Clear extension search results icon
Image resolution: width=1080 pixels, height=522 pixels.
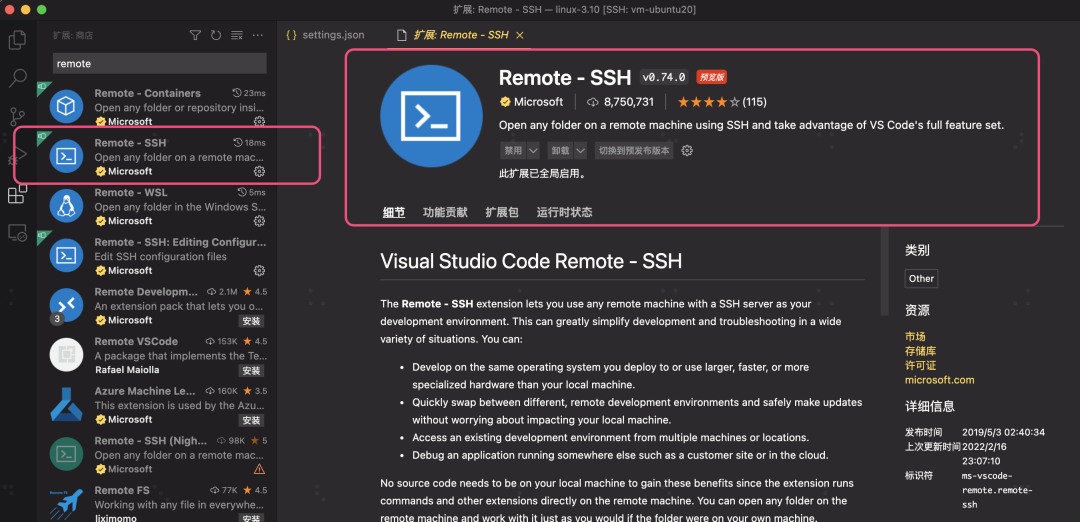(236, 35)
